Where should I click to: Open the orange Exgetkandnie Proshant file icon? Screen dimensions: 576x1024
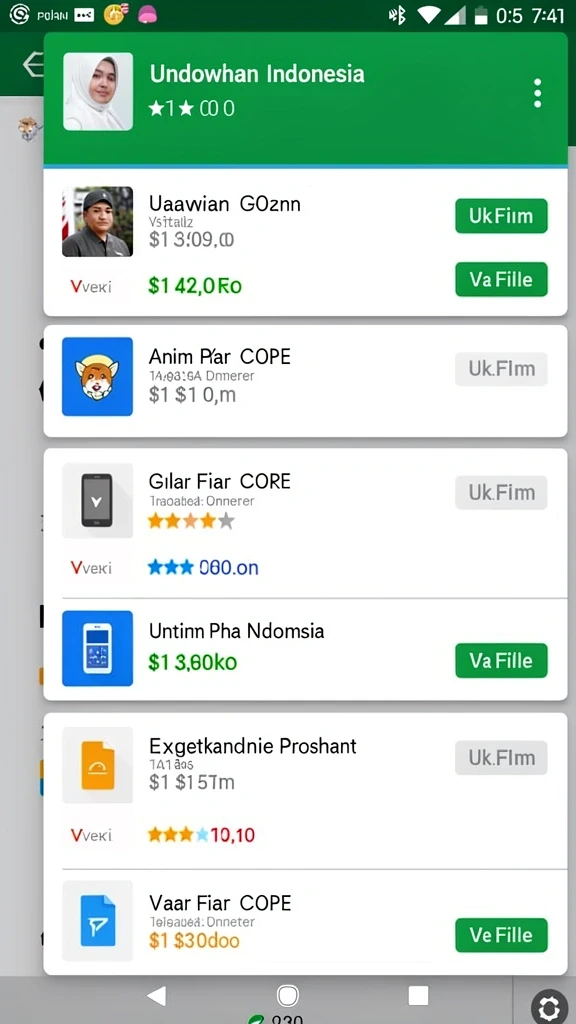(x=97, y=765)
